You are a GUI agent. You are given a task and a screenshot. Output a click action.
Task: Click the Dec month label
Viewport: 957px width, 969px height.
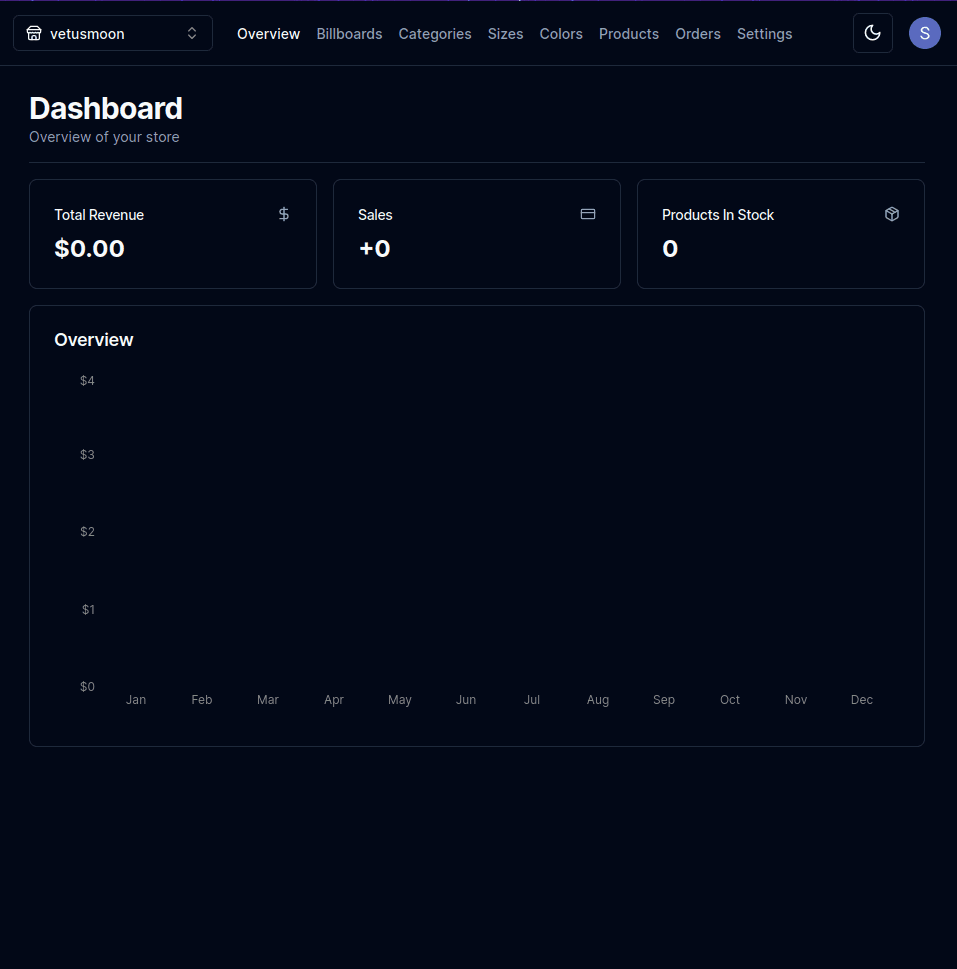tap(862, 700)
